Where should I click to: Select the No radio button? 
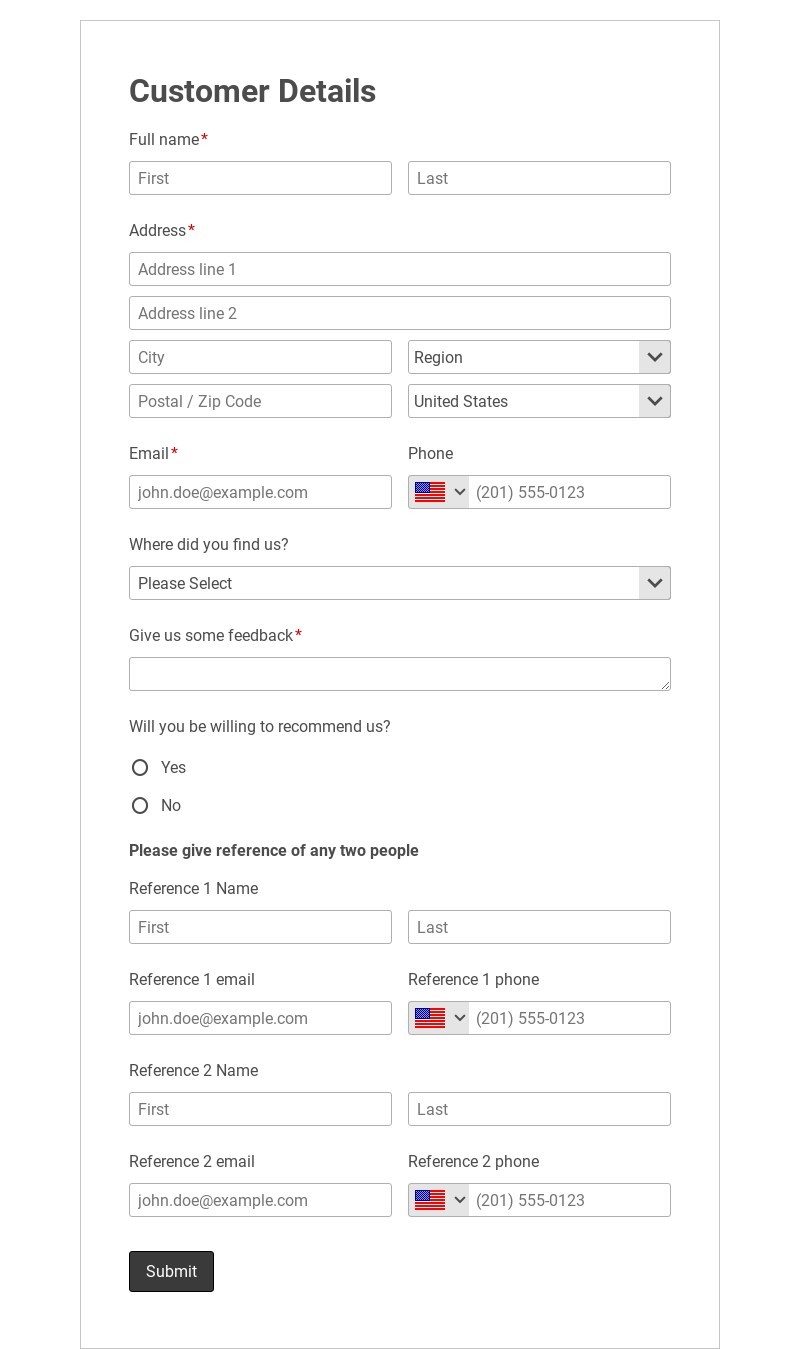pos(140,806)
